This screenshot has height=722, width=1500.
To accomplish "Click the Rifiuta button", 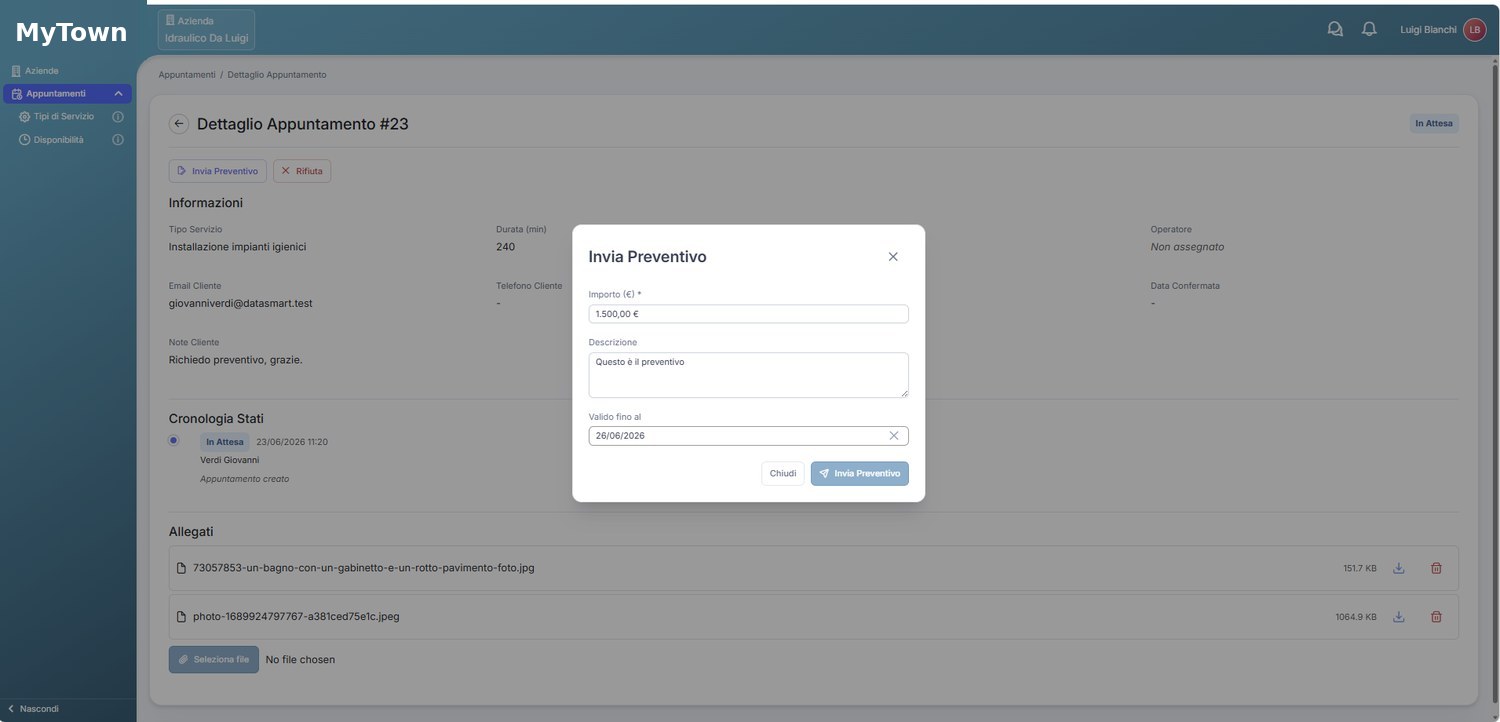I will tap(302, 171).
